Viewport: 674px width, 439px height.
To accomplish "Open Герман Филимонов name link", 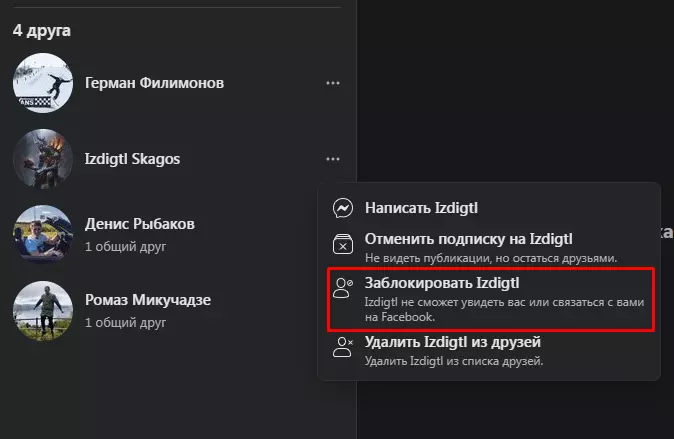I will coord(154,83).
